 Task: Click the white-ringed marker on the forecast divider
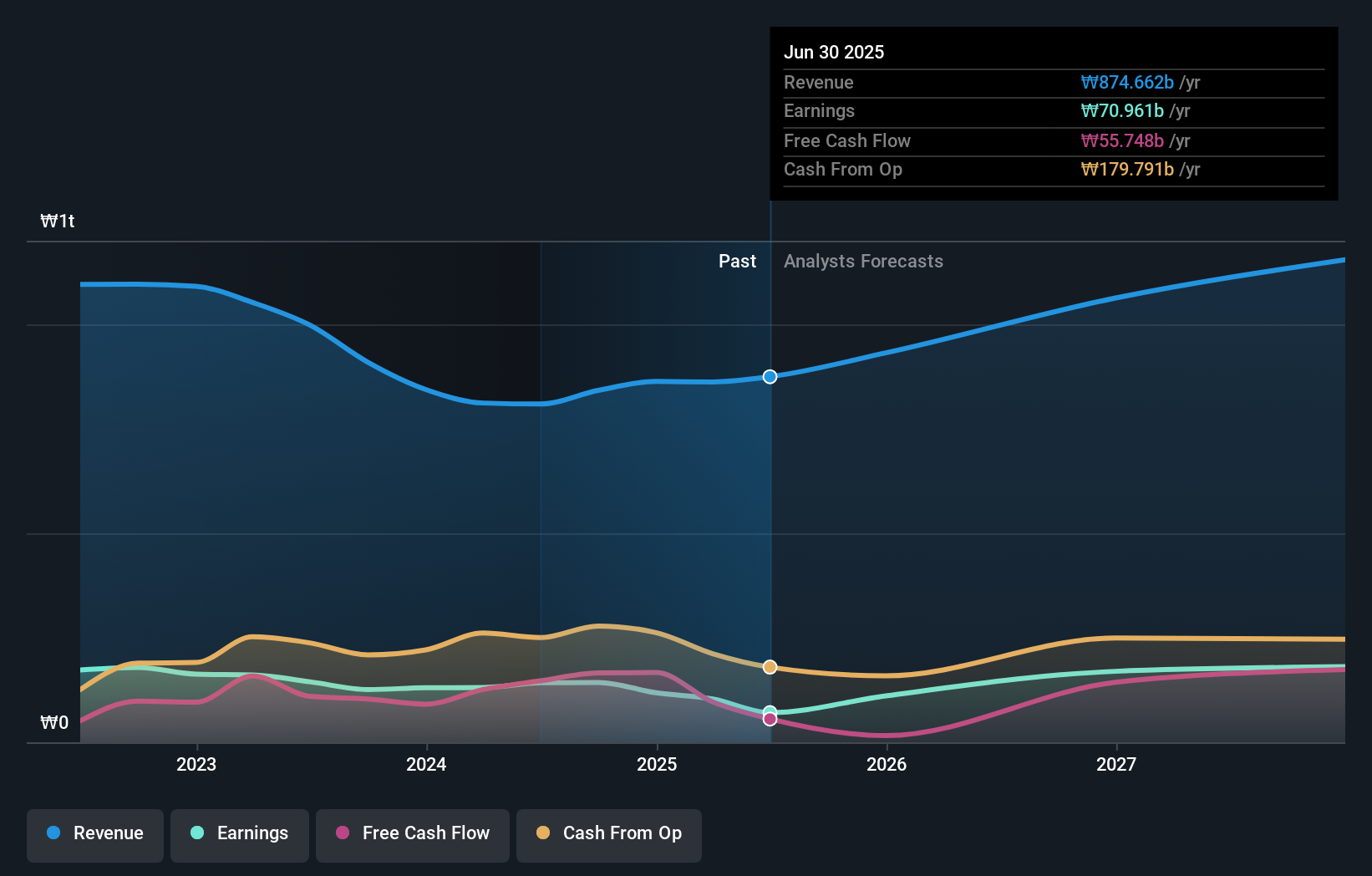coord(770,376)
